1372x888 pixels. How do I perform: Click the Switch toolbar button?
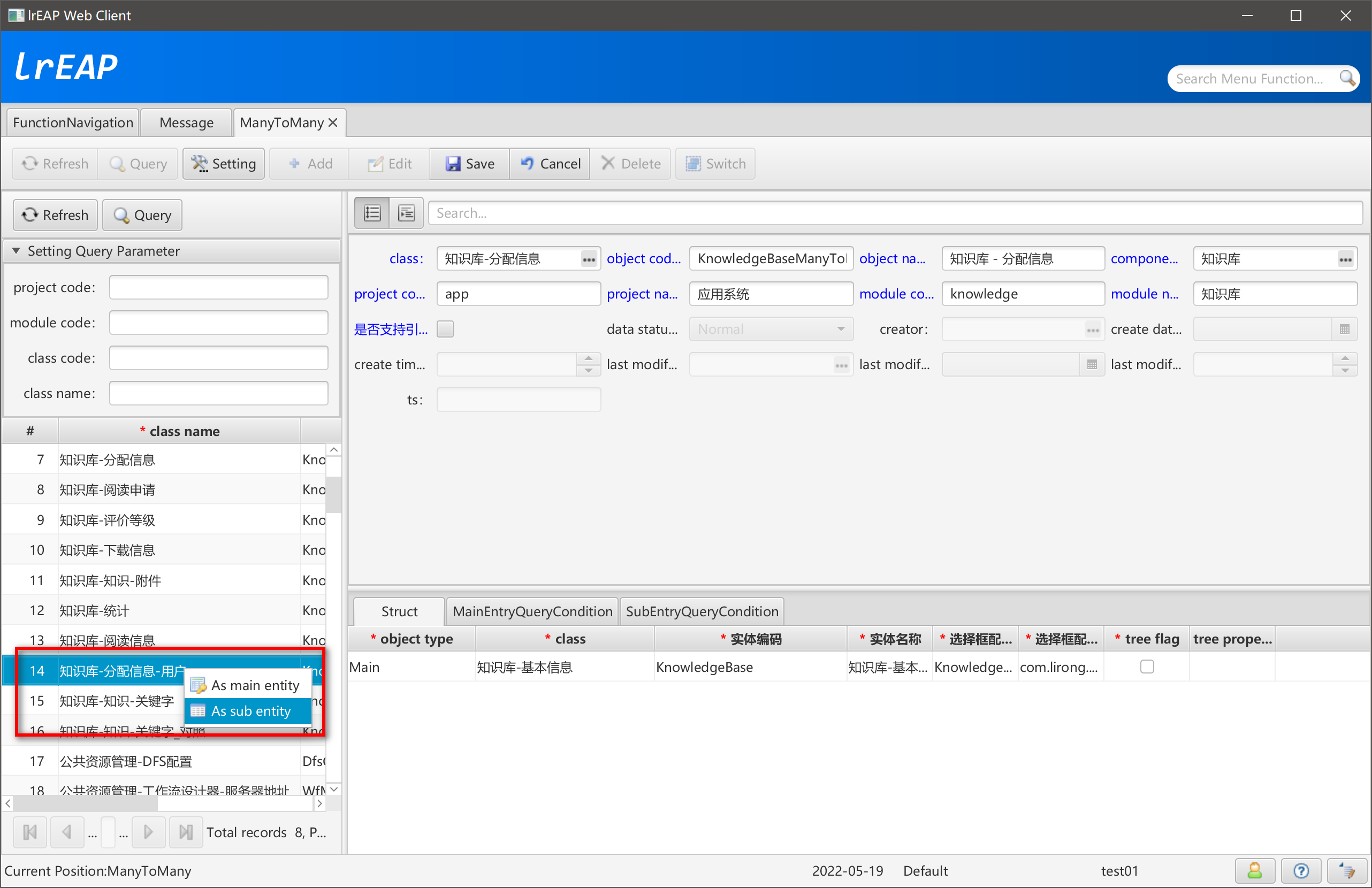(x=715, y=164)
